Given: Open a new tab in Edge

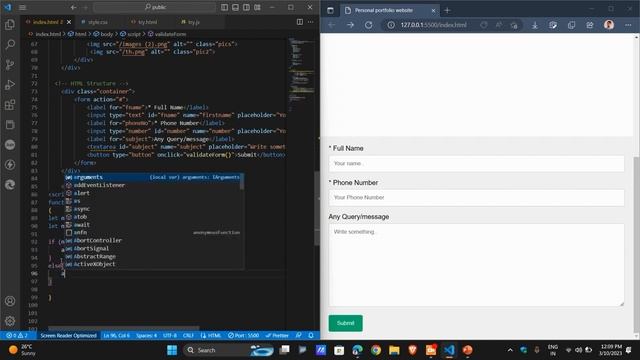Looking at the screenshot, I should pyautogui.click(x=447, y=10).
